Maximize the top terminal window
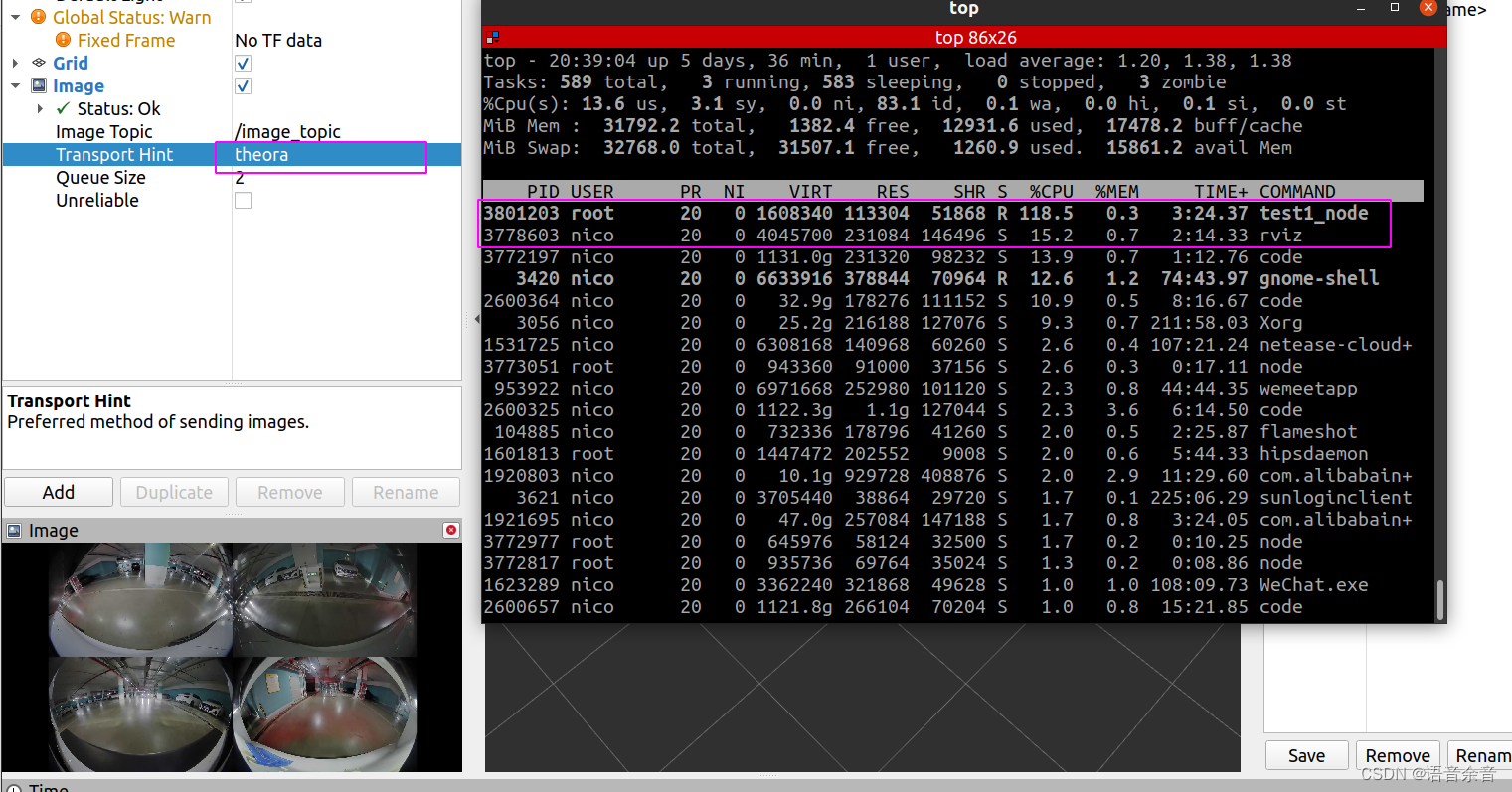This screenshot has height=792, width=1512. click(1395, 8)
